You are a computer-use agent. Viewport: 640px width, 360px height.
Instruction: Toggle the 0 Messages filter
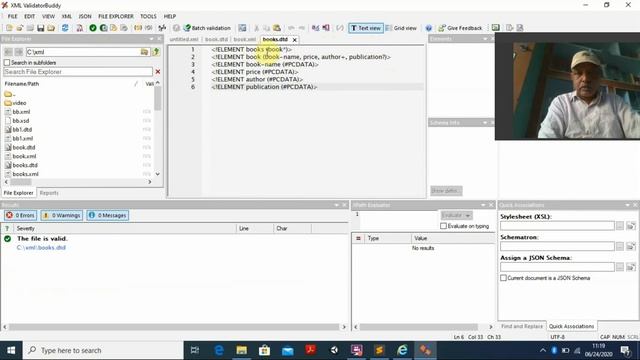pos(107,215)
